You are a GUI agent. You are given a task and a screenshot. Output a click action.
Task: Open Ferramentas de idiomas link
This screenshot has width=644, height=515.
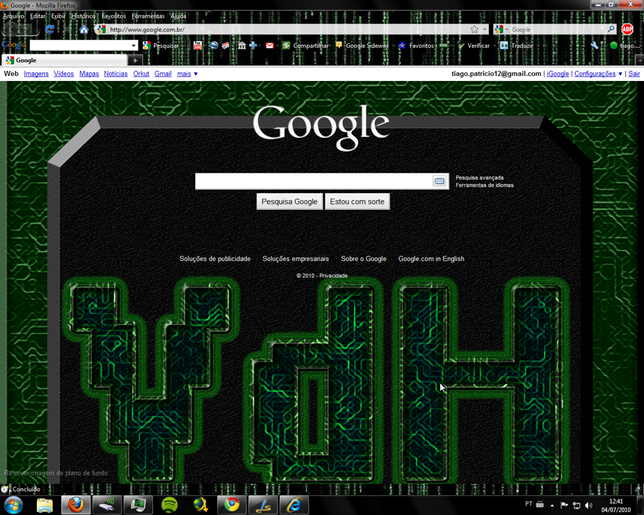click(484, 185)
